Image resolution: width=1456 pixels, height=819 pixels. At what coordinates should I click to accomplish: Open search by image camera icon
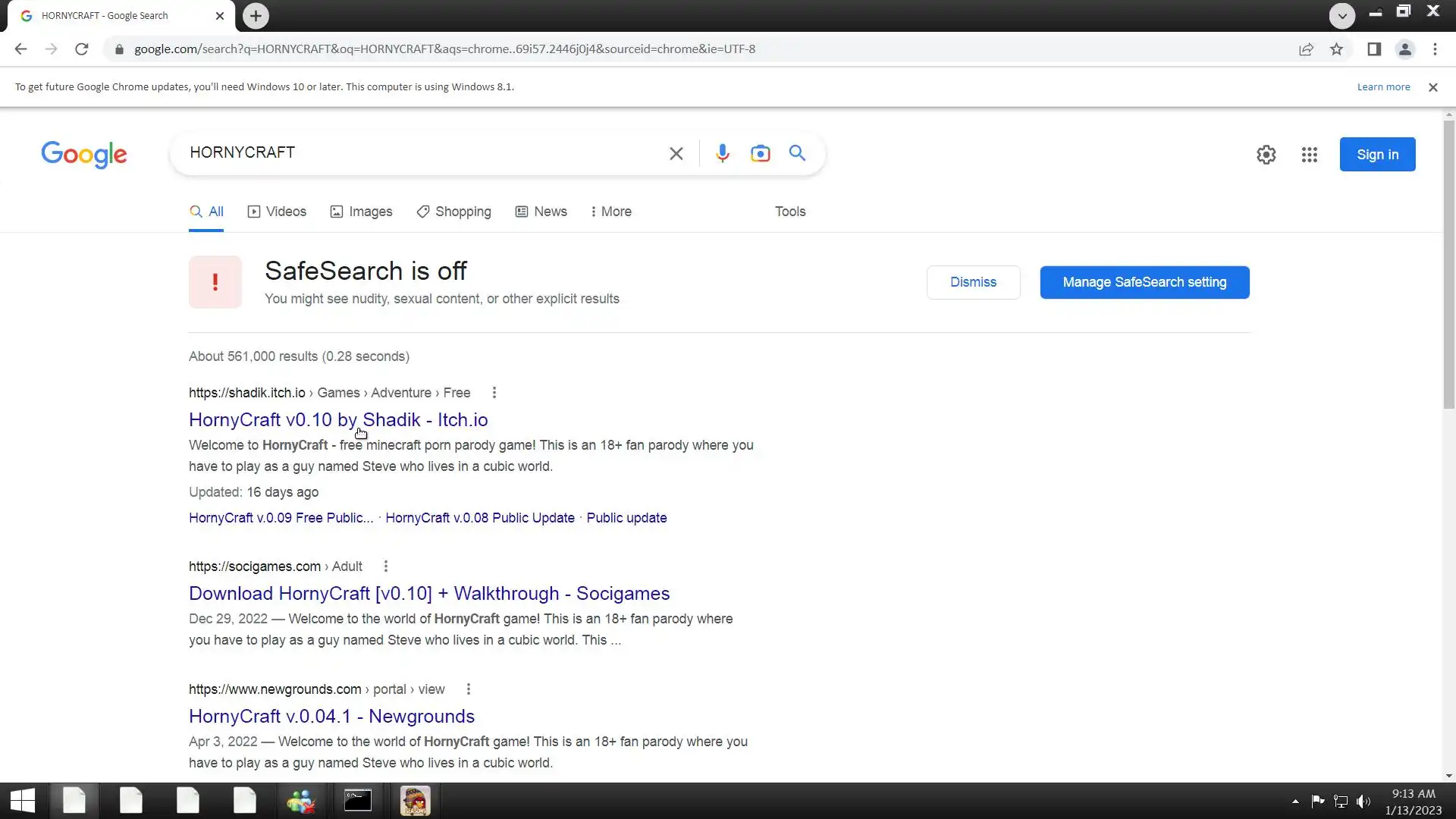click(x=760, y=153)
